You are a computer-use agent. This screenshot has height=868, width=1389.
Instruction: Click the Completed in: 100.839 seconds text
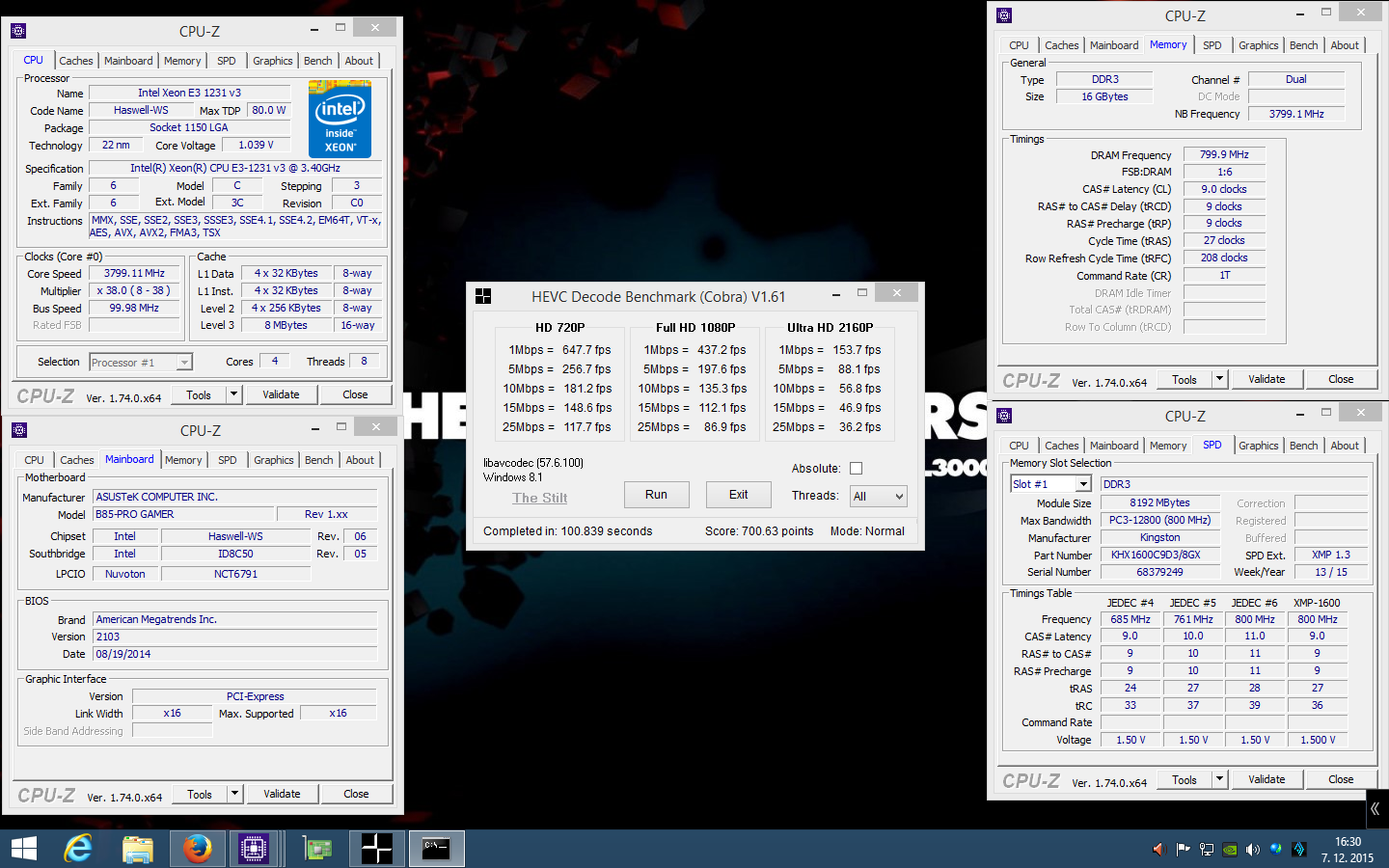[x=567, y=531]
